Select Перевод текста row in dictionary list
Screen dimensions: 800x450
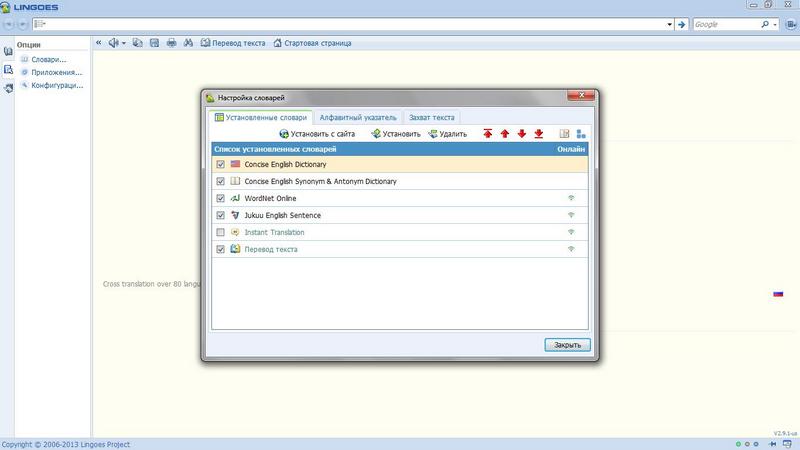[271, 249]
